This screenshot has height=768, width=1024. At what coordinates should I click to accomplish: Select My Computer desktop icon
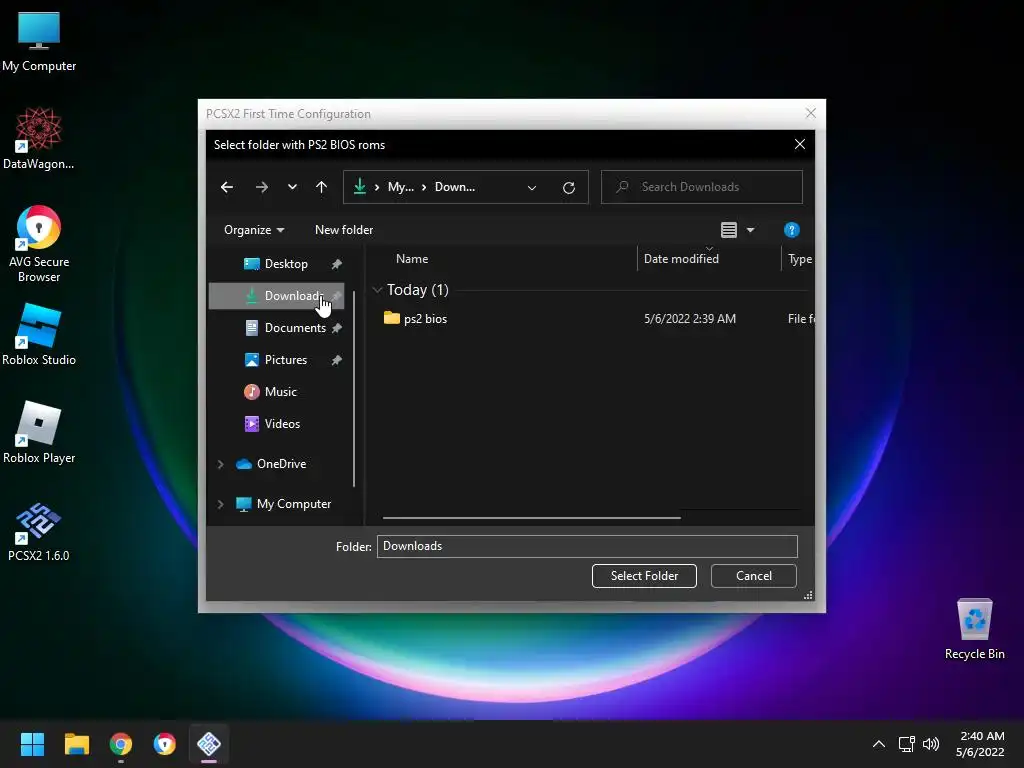39,41
